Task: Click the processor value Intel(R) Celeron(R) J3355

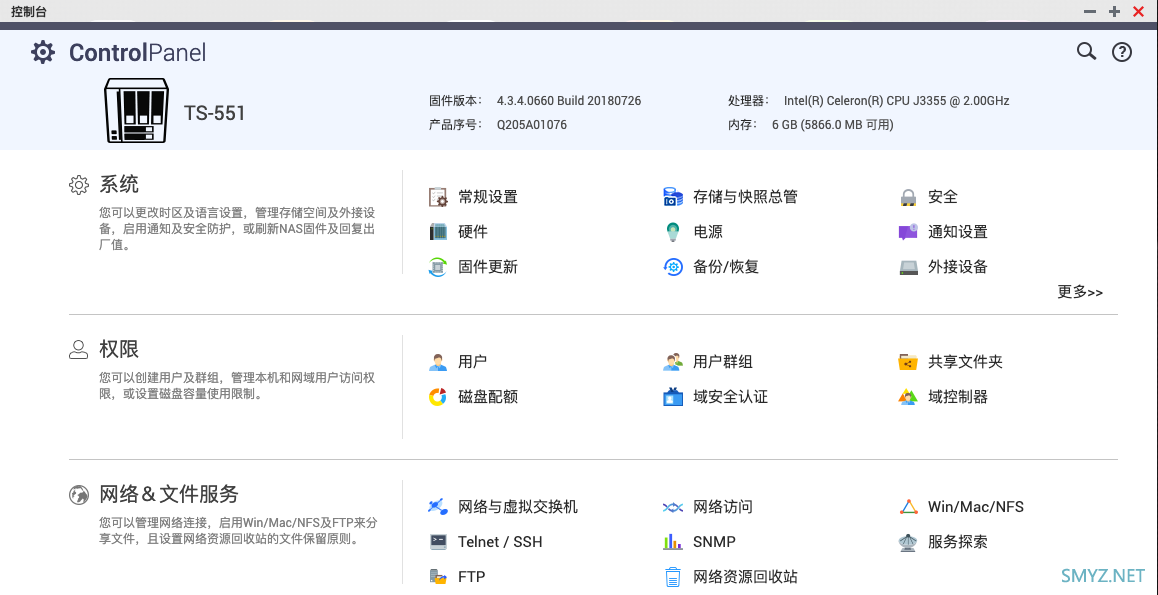Action: (x=897, y=100)
